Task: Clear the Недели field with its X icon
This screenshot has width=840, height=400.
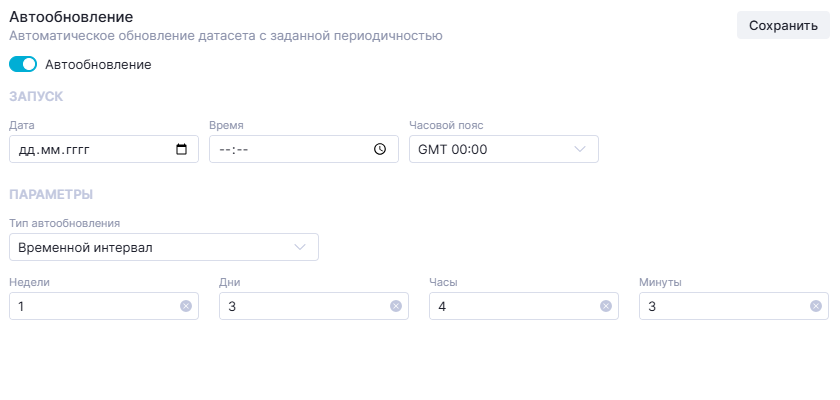Action: click(186, 306)
